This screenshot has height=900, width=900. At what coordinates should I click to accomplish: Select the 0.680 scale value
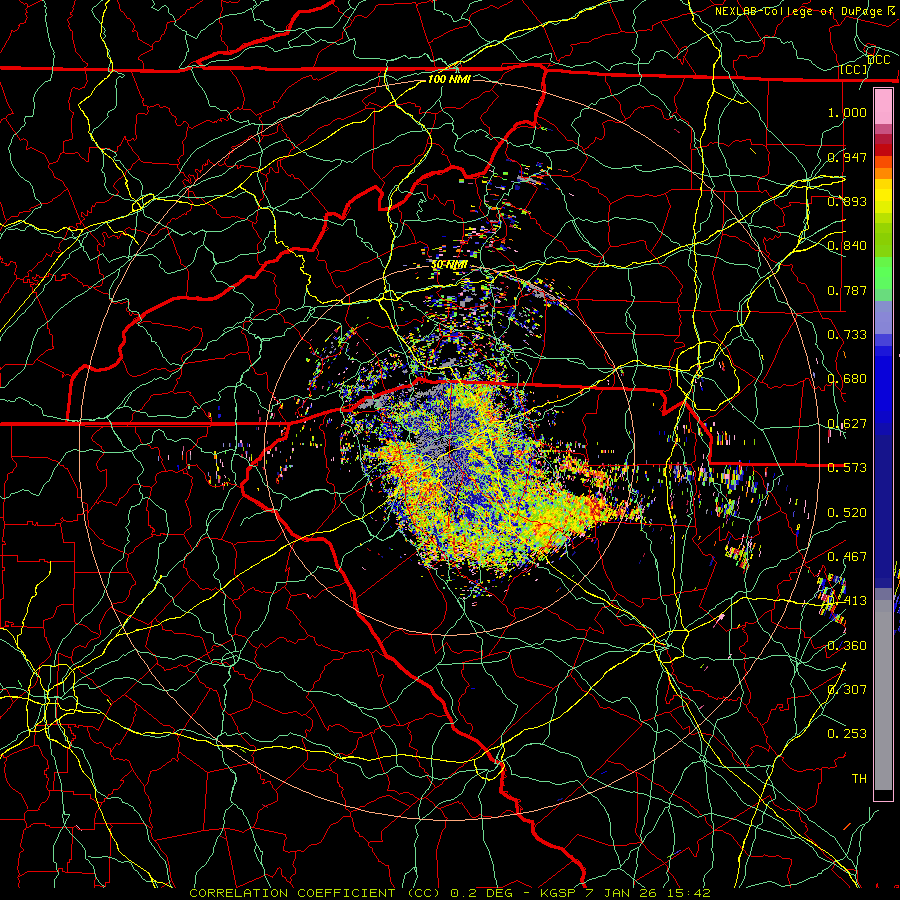tap(847, 379)
